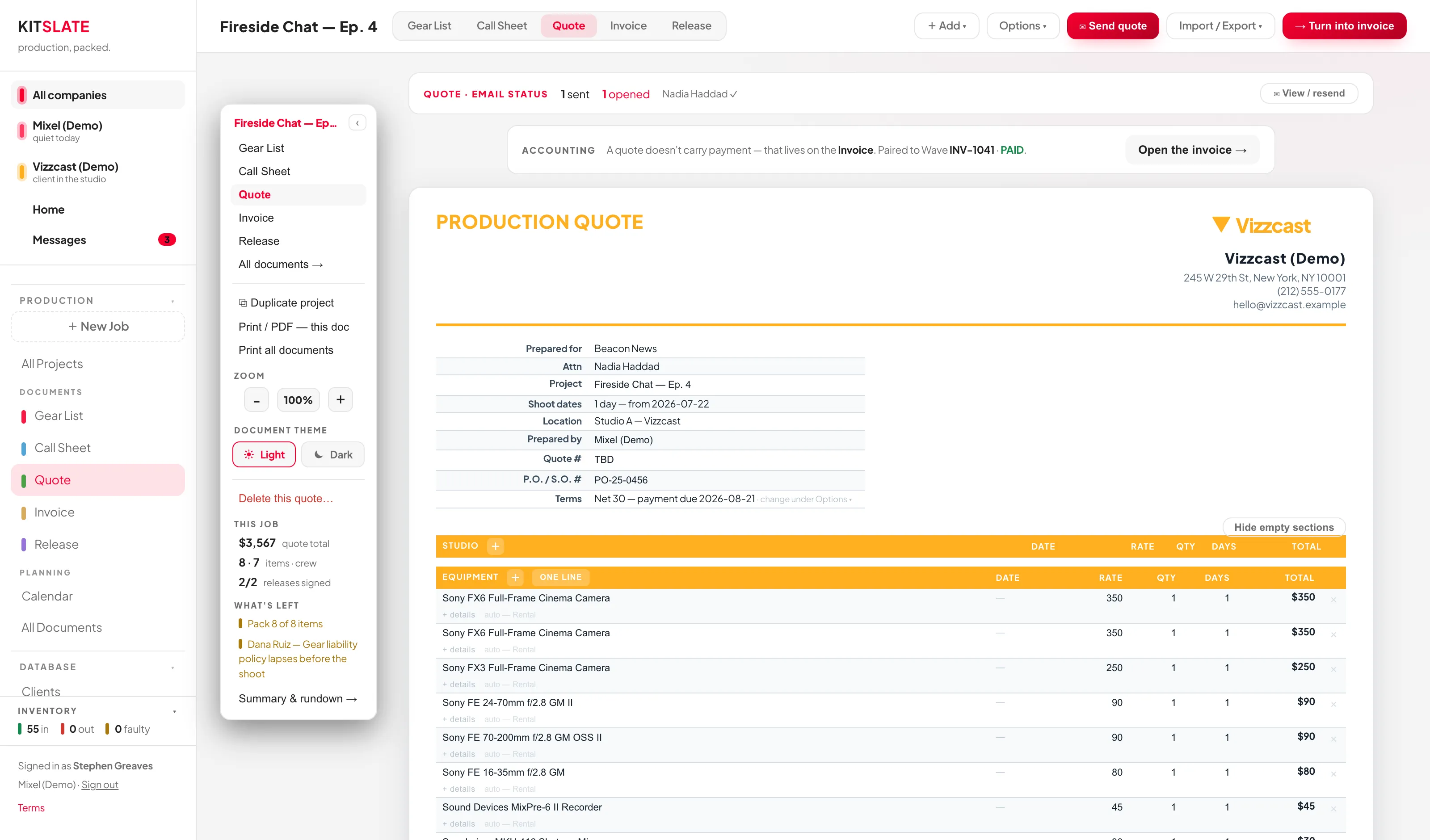Click the blue Call Sheet marker in sidebar

[x=23, y=449]
